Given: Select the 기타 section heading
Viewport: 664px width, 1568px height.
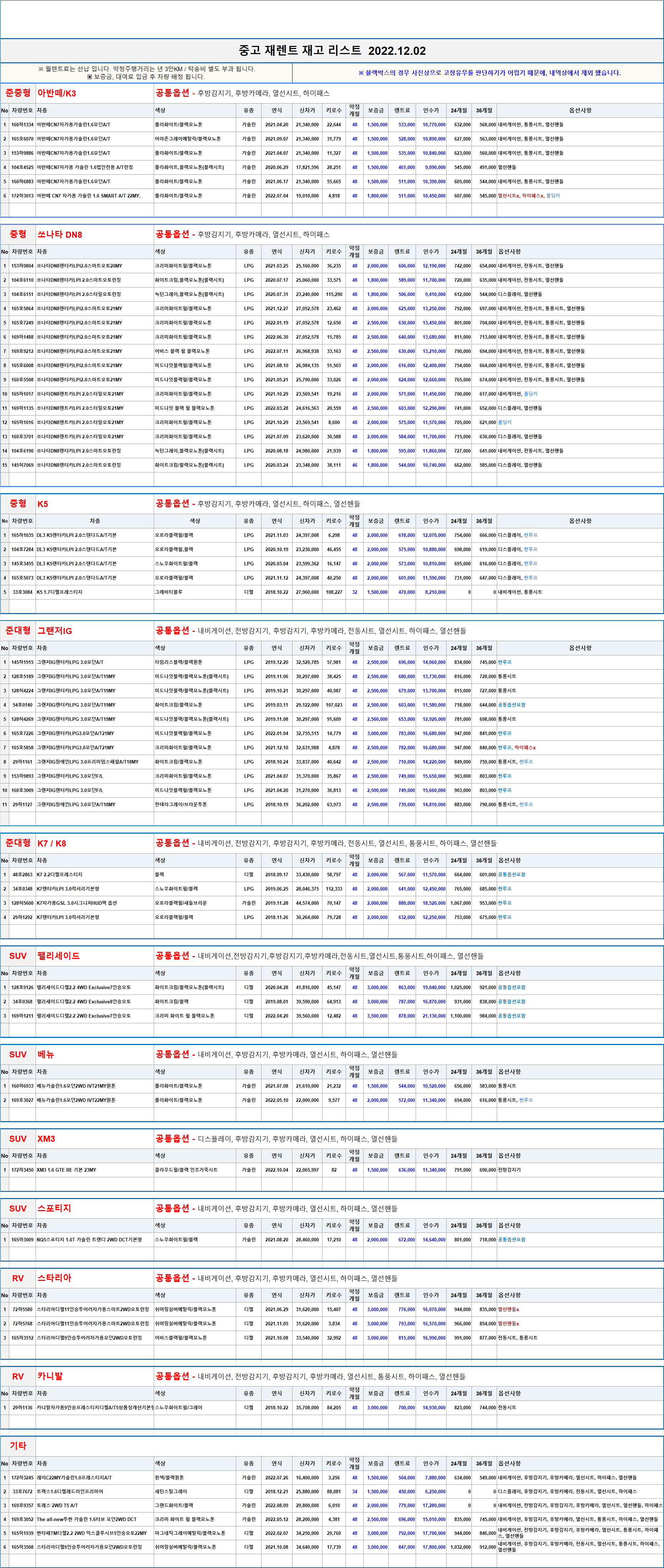Looking at the screenshot, I should (18, 1446).
